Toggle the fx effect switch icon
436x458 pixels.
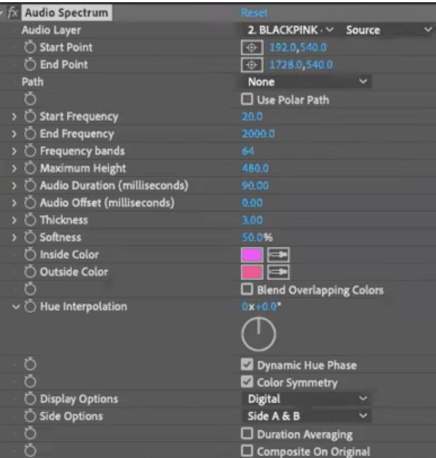tap(13, 13)
